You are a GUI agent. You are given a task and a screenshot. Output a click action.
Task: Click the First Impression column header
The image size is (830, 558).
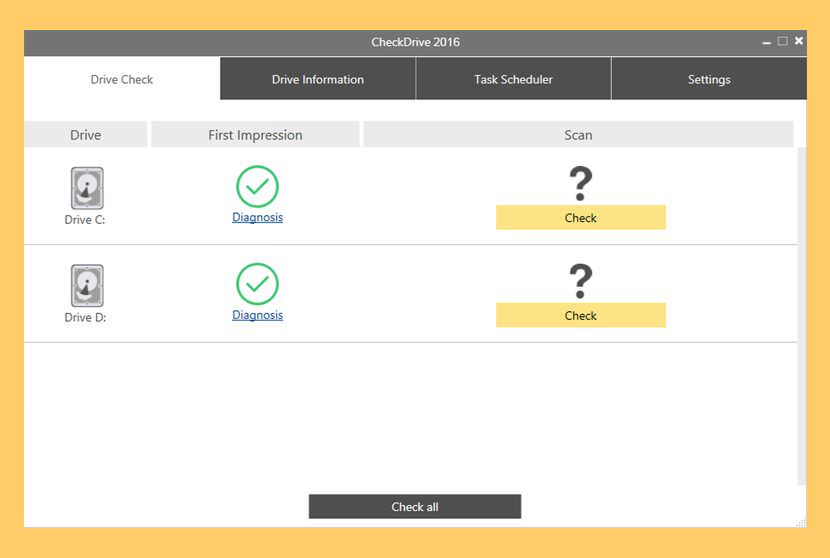(x=255, y=134)
